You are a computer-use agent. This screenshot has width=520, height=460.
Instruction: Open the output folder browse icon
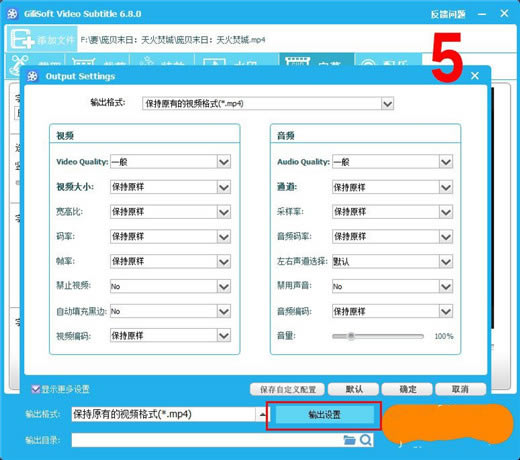(x=349, y=440)
